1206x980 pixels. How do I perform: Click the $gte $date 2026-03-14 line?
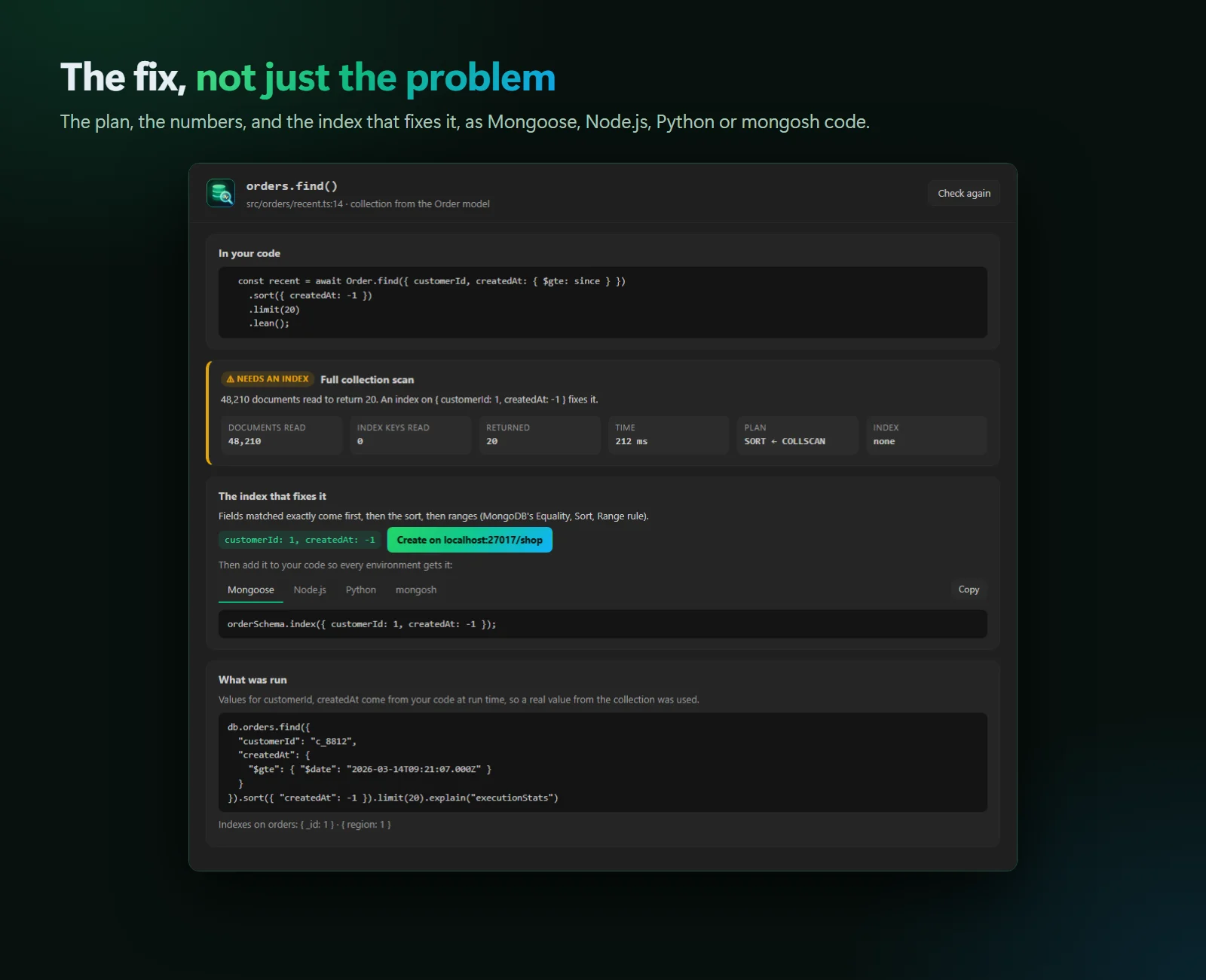[370, 770]
